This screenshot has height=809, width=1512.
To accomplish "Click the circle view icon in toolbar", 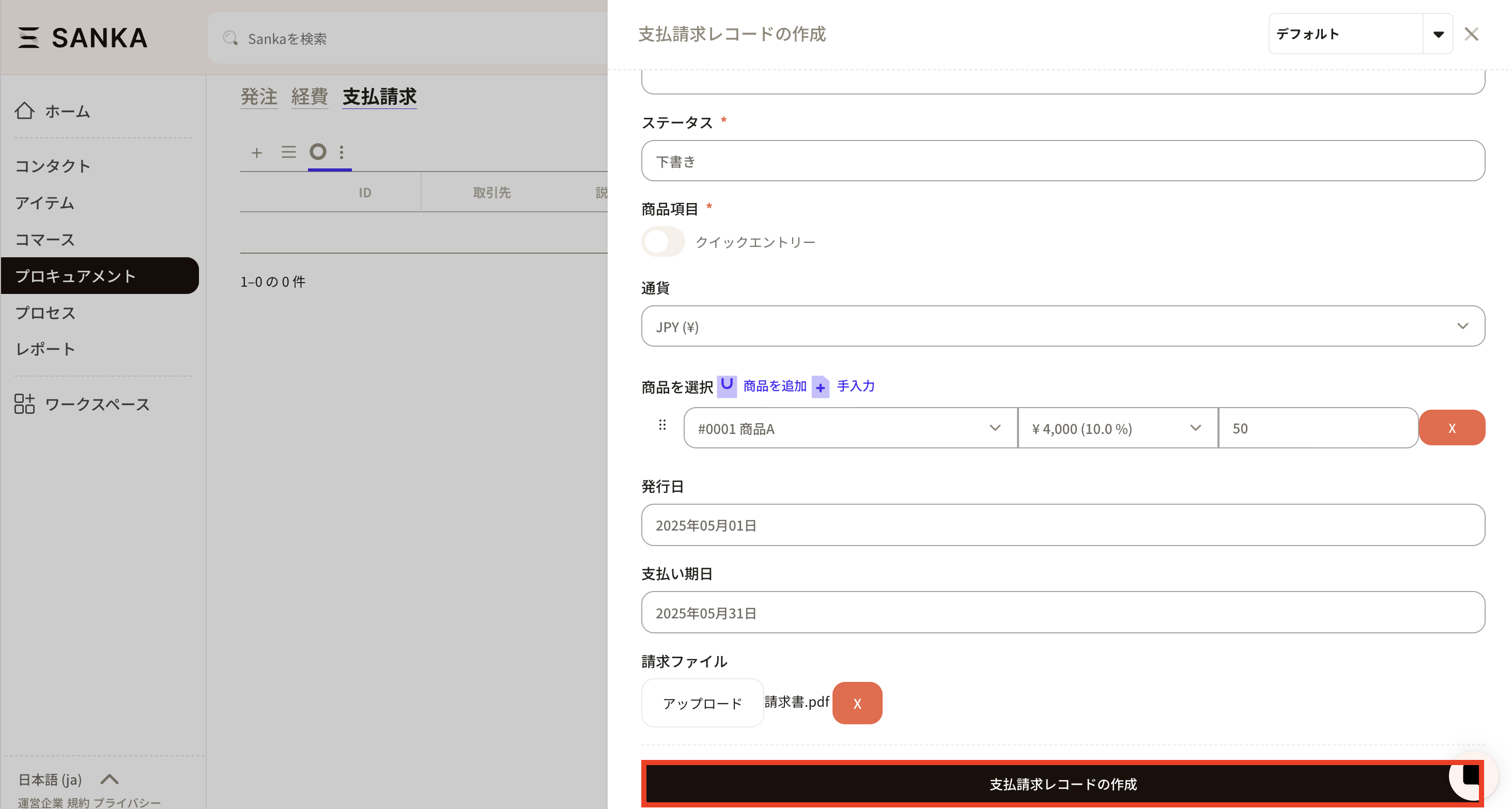I will click(x=318, y=152).
